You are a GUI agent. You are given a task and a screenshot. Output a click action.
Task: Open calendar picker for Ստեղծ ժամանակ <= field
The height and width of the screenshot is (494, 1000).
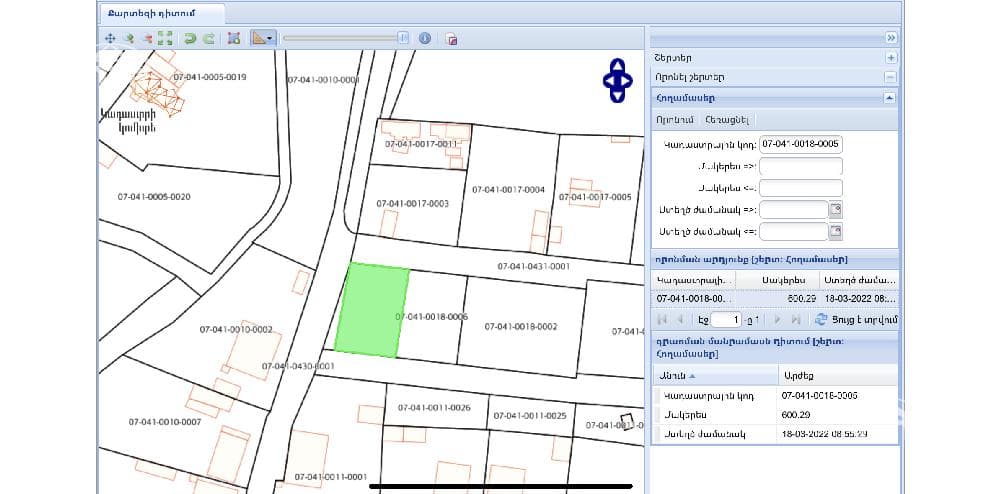click(x=835, y=231)
